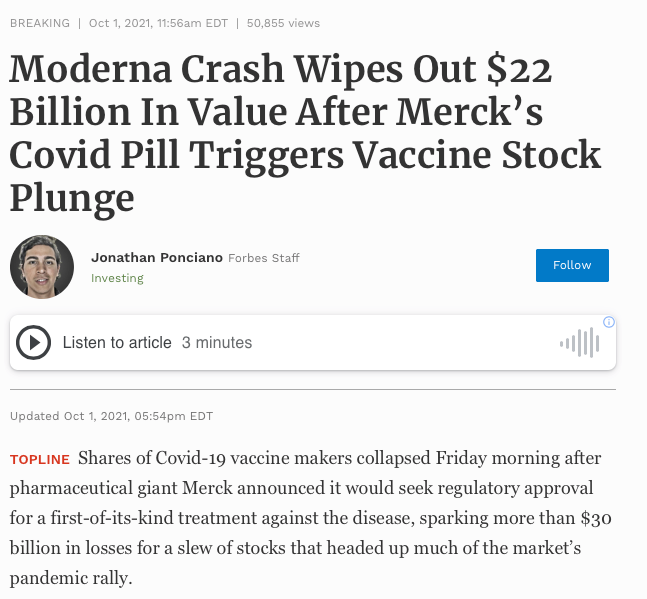The width and height of the screenshot is (647, 599).
Task: Click the BREAKING label
Action: tap(40, 23)
